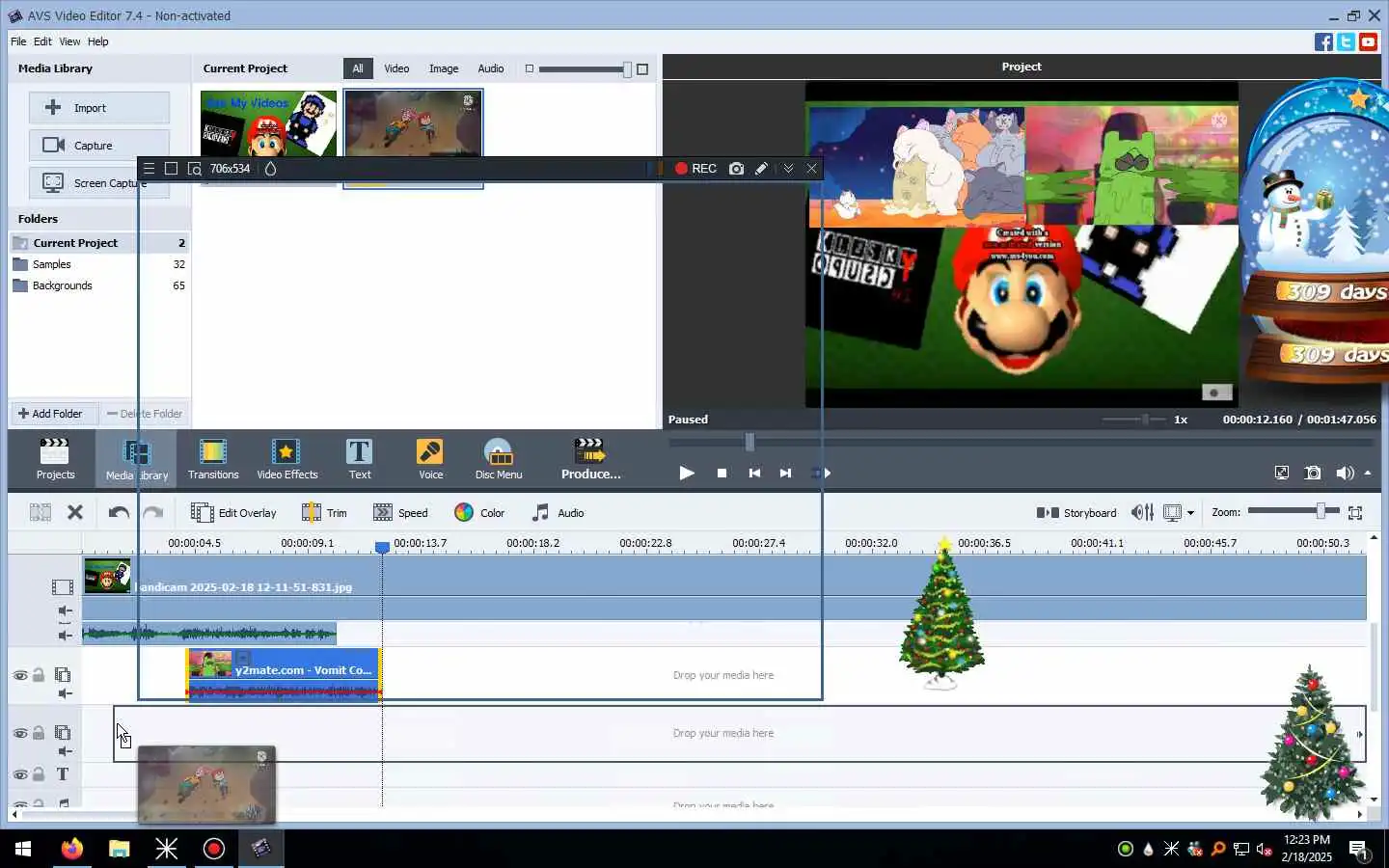Image resolution: width=1389 pixels, height=868 pixels.
Task: Click the timeline delete X icon
Action: coord(75,513)
